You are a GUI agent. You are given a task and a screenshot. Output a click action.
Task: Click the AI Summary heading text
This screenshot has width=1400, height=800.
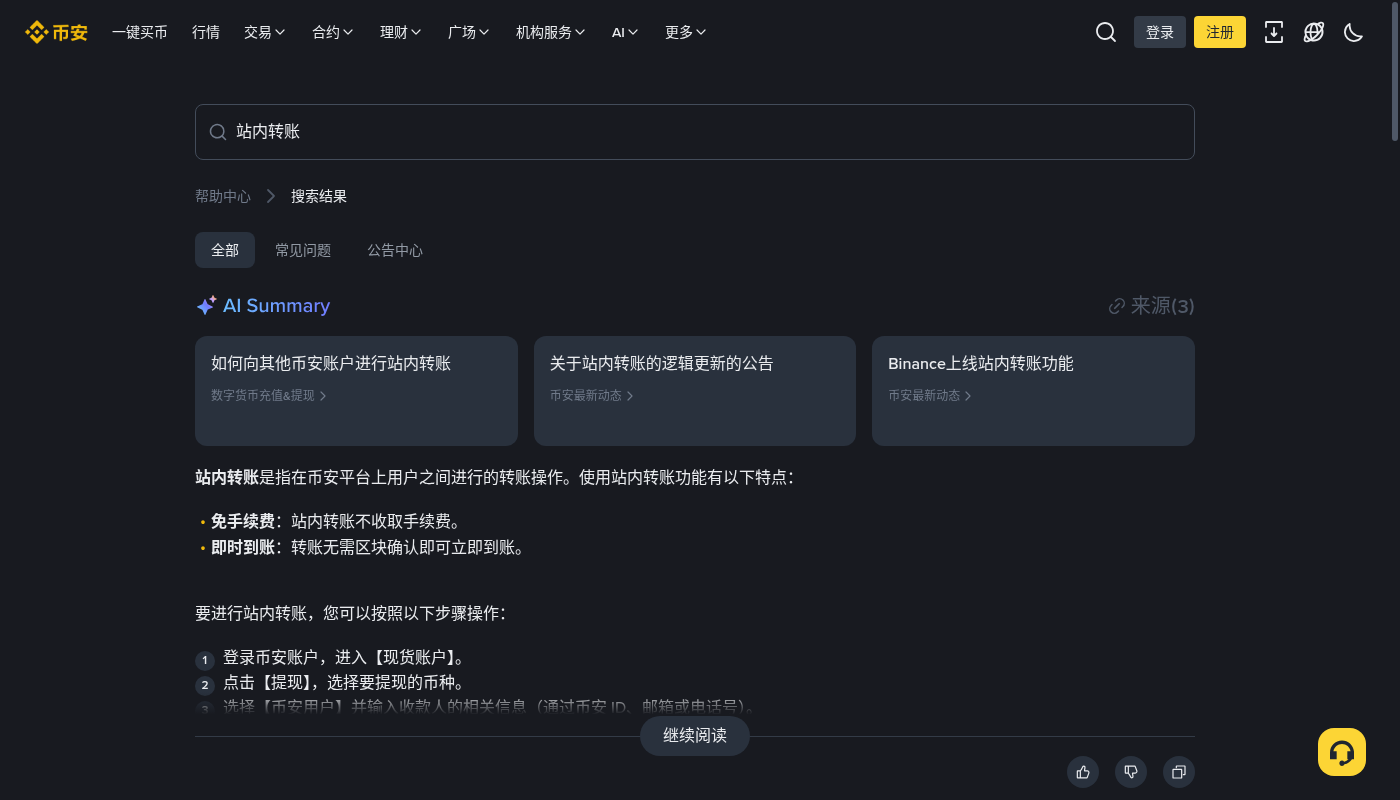[x=276, y=306]
